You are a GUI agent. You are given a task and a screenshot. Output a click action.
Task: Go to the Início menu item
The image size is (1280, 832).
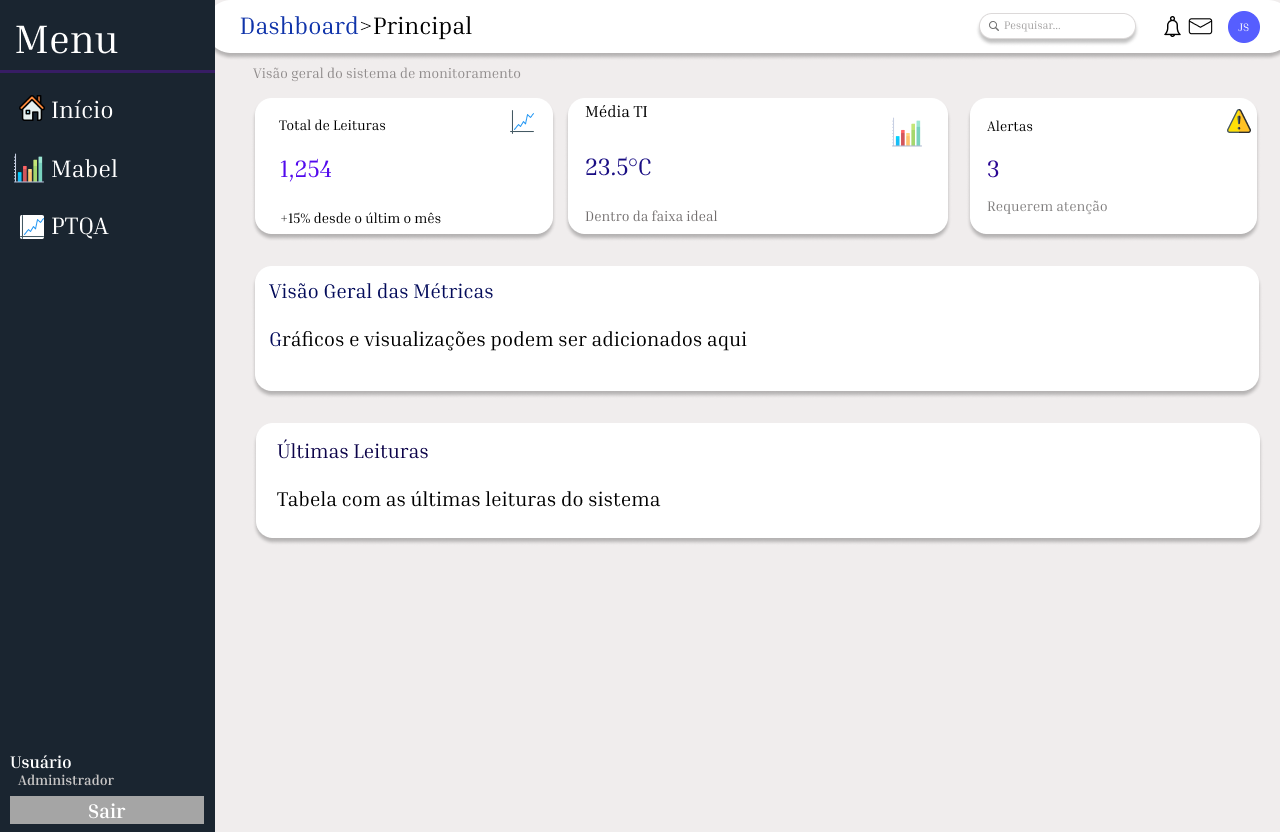(82, 110)
